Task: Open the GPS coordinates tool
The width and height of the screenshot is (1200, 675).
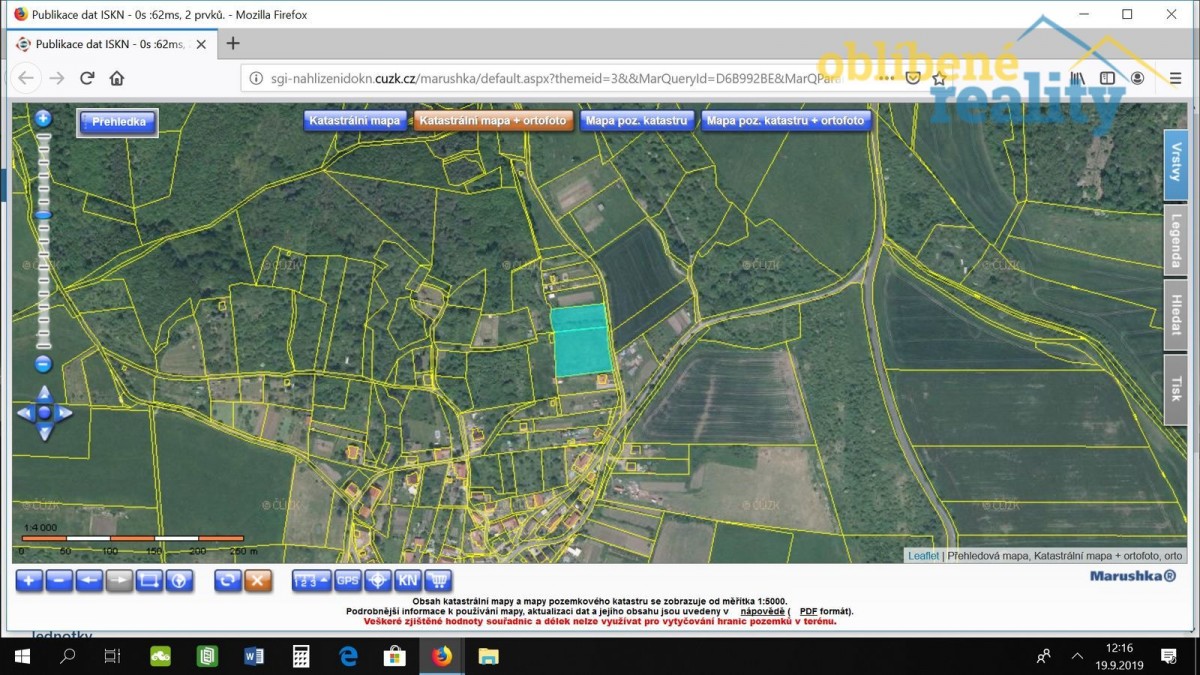Action: click(347, 580)
